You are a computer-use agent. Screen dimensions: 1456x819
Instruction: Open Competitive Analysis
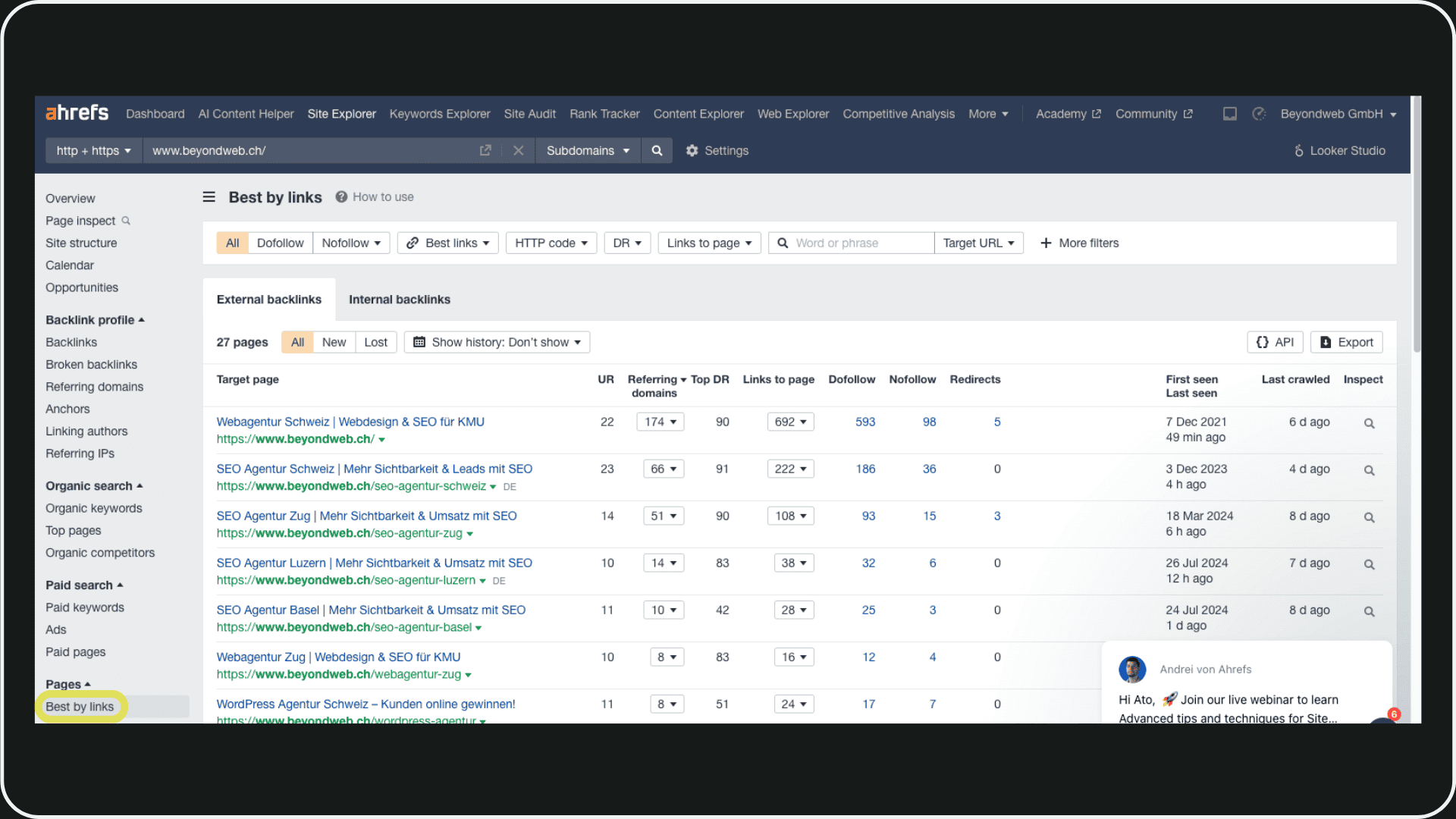click(899, 114)
